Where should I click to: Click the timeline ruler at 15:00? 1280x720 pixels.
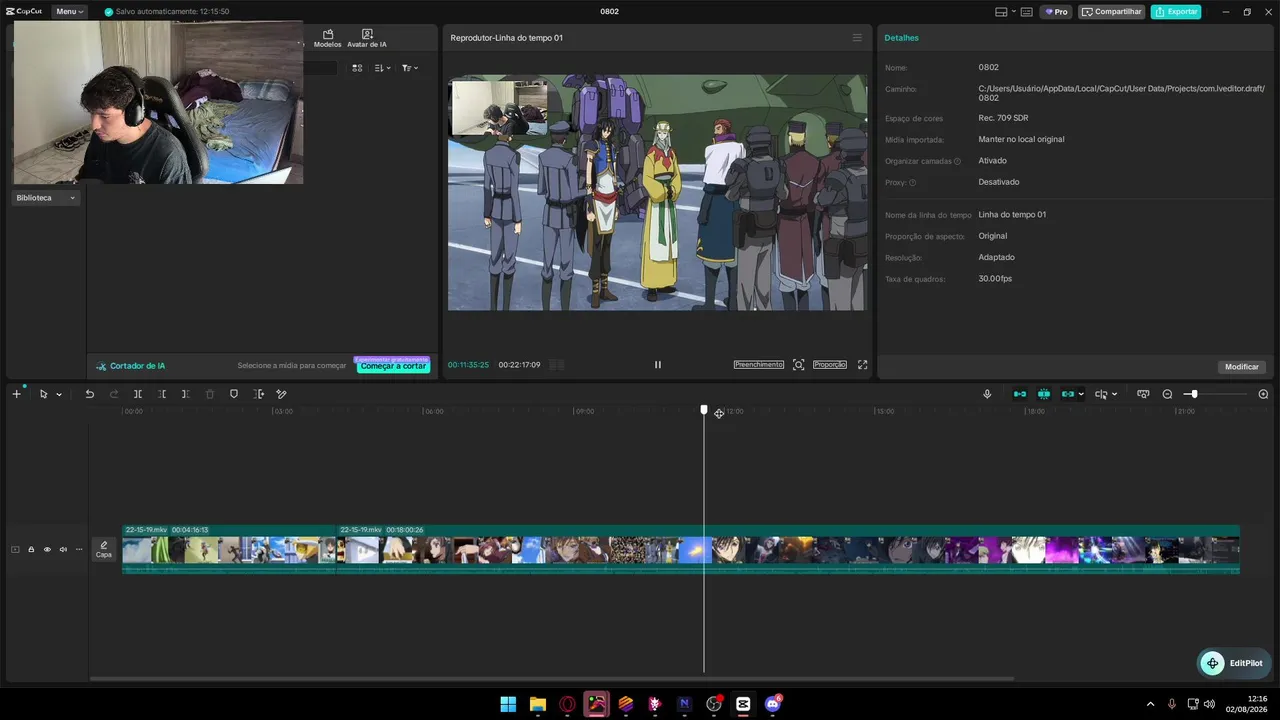885,411
